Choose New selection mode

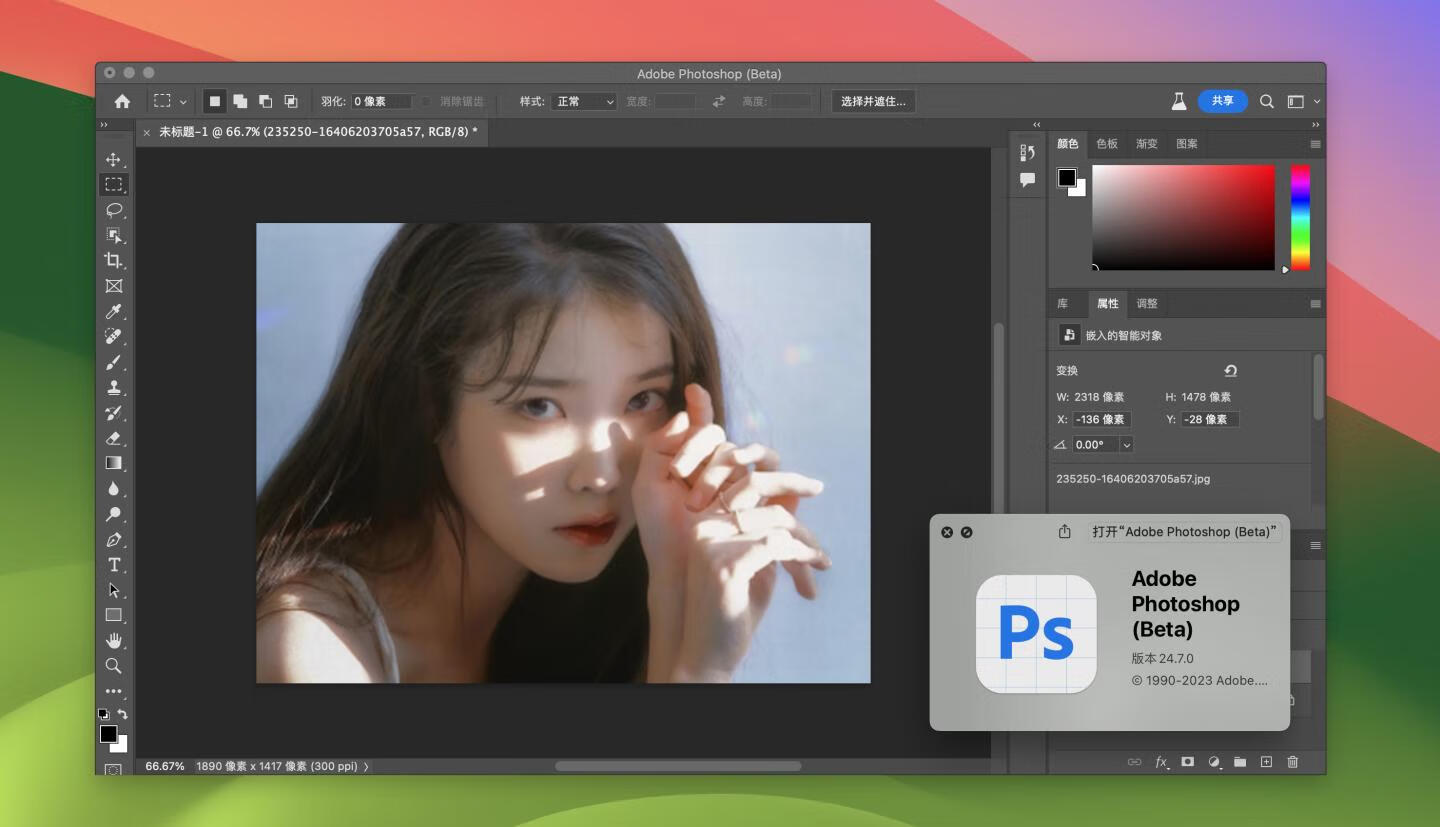pos(214,101)
